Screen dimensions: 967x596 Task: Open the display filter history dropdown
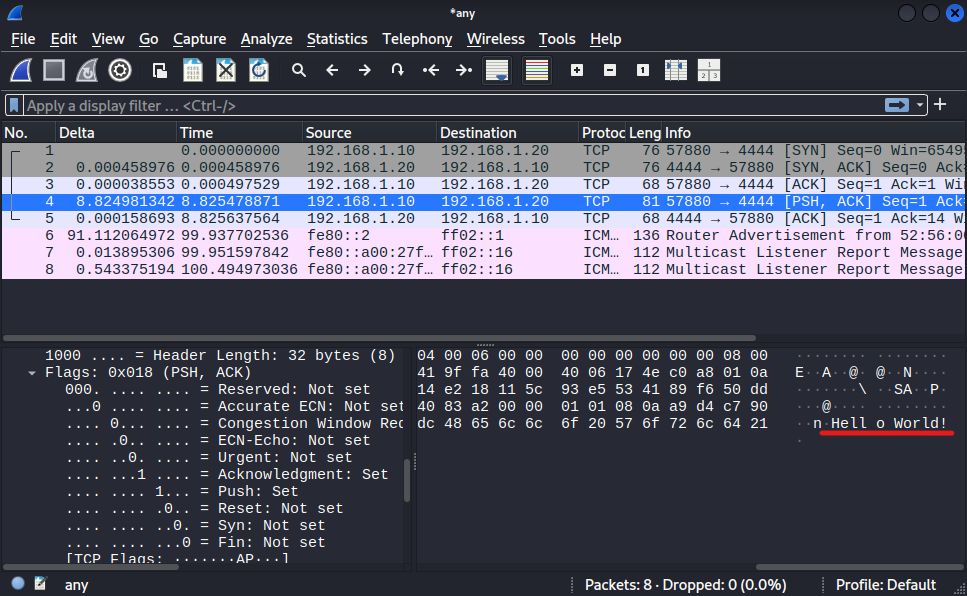click(920, 105)
